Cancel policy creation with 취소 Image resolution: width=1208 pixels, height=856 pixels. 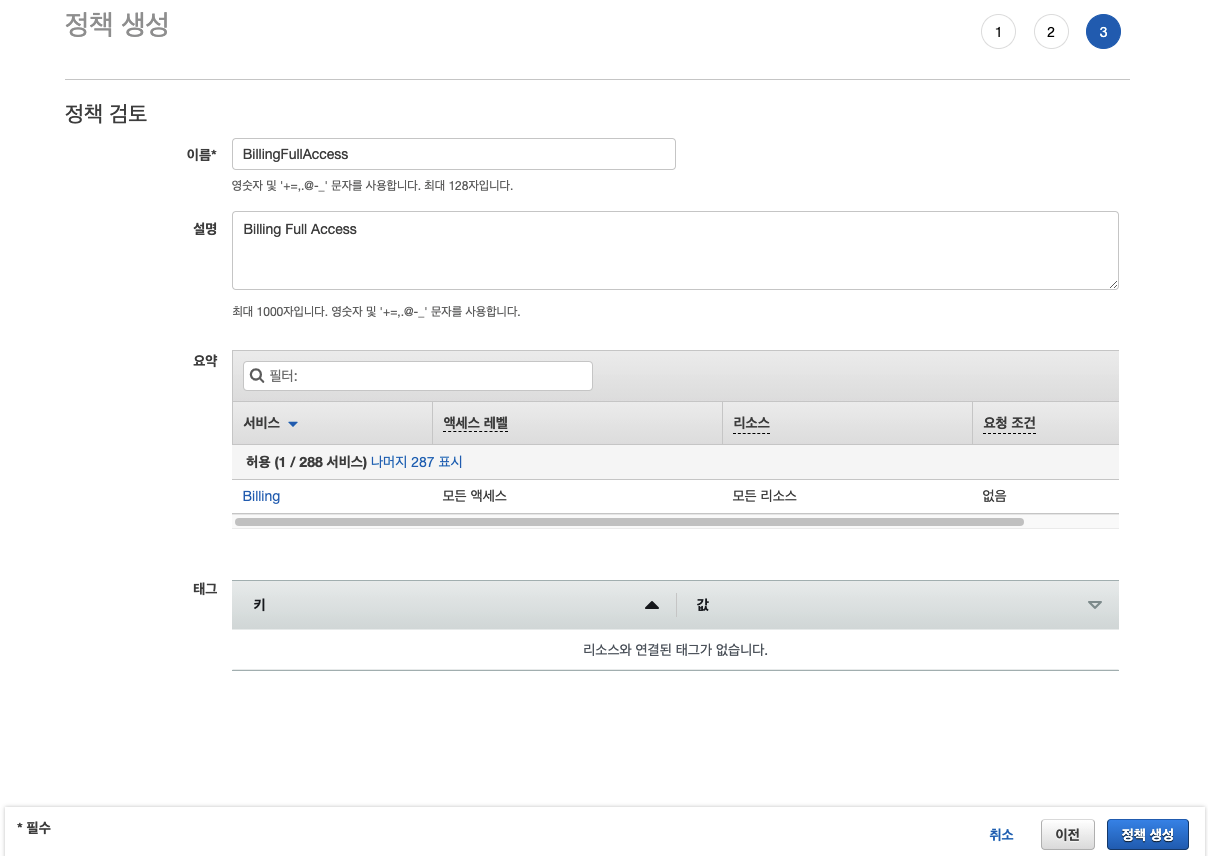1001,835
